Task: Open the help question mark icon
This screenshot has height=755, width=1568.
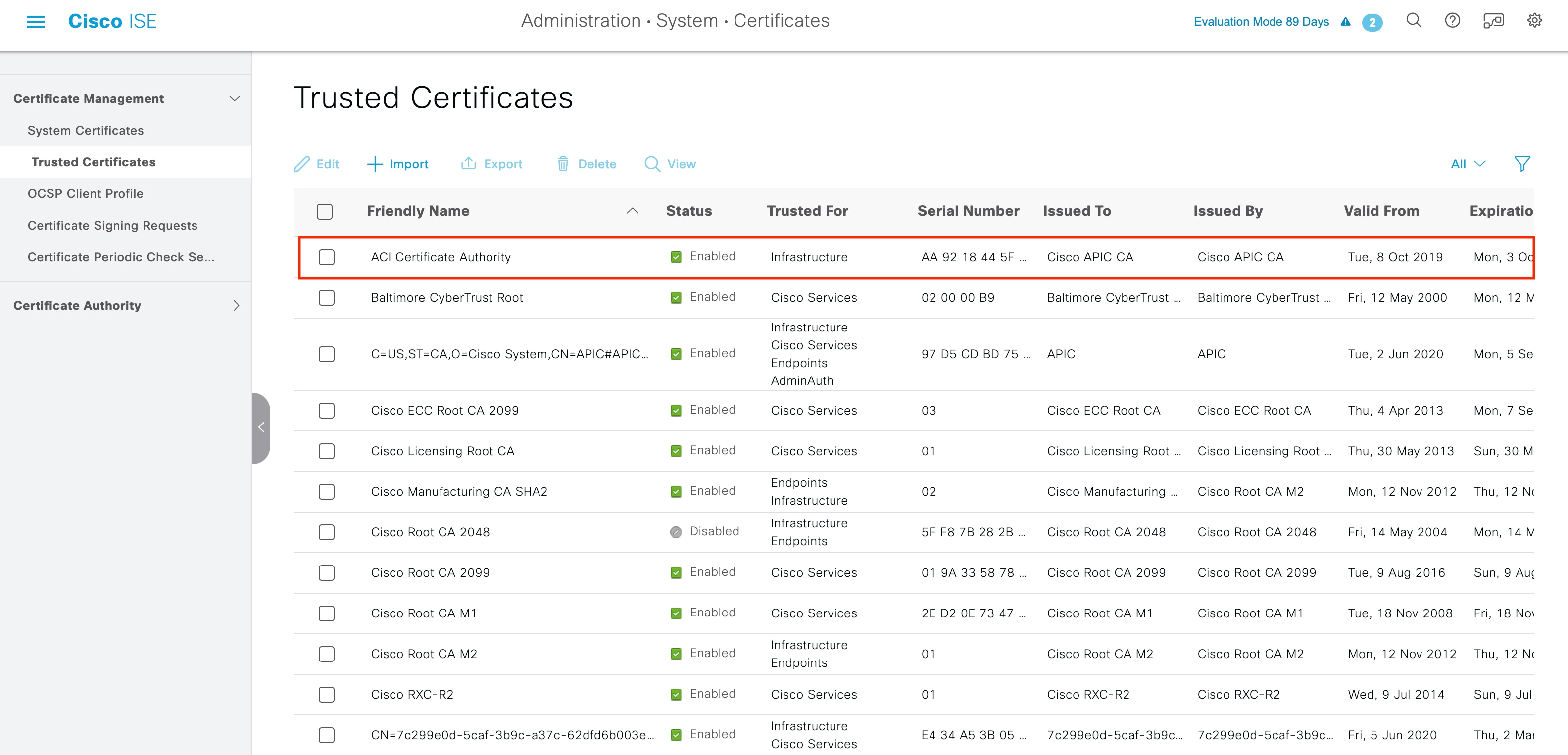Action: [1453, 21]
